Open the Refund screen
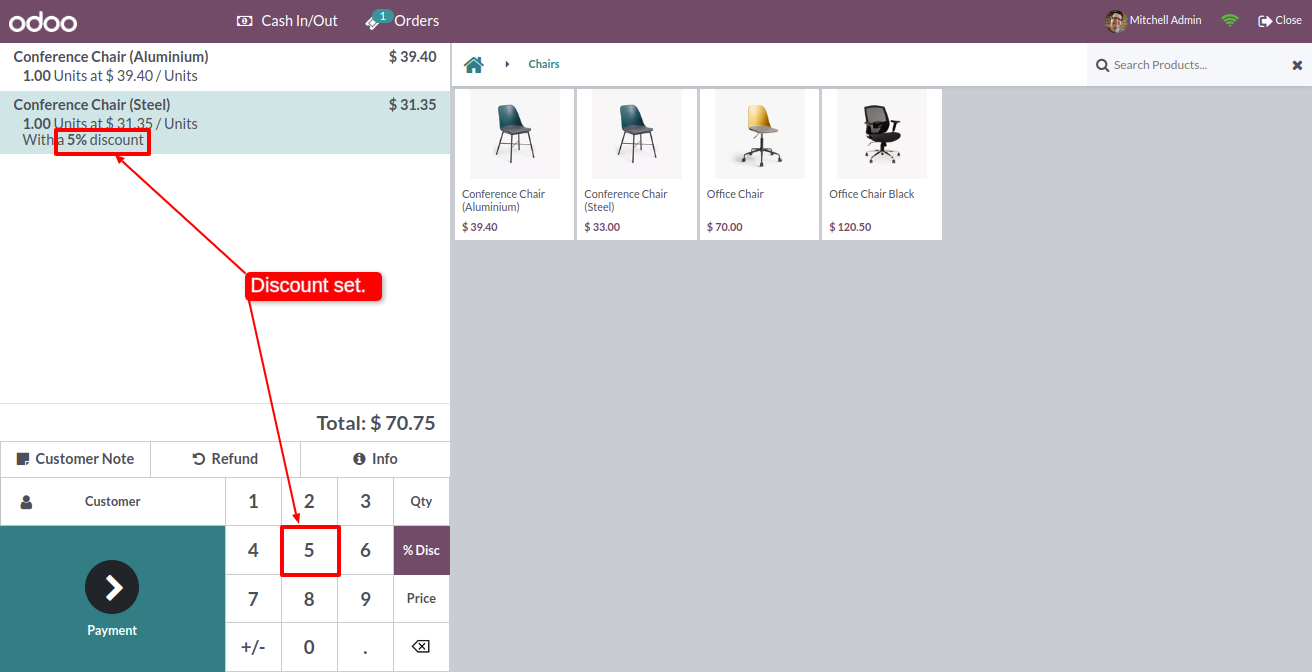The image size is (1312, 672). click(225, 459)
